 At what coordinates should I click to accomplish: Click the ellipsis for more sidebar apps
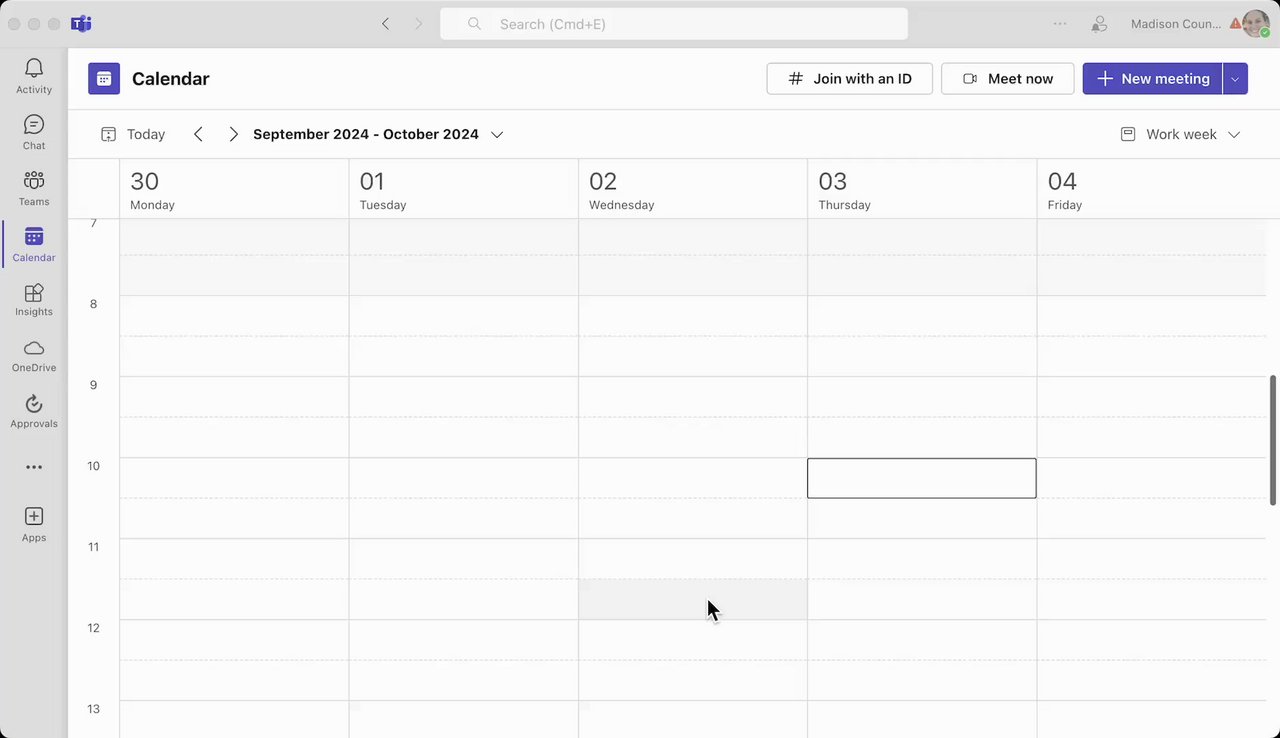(x=34, y=467)
